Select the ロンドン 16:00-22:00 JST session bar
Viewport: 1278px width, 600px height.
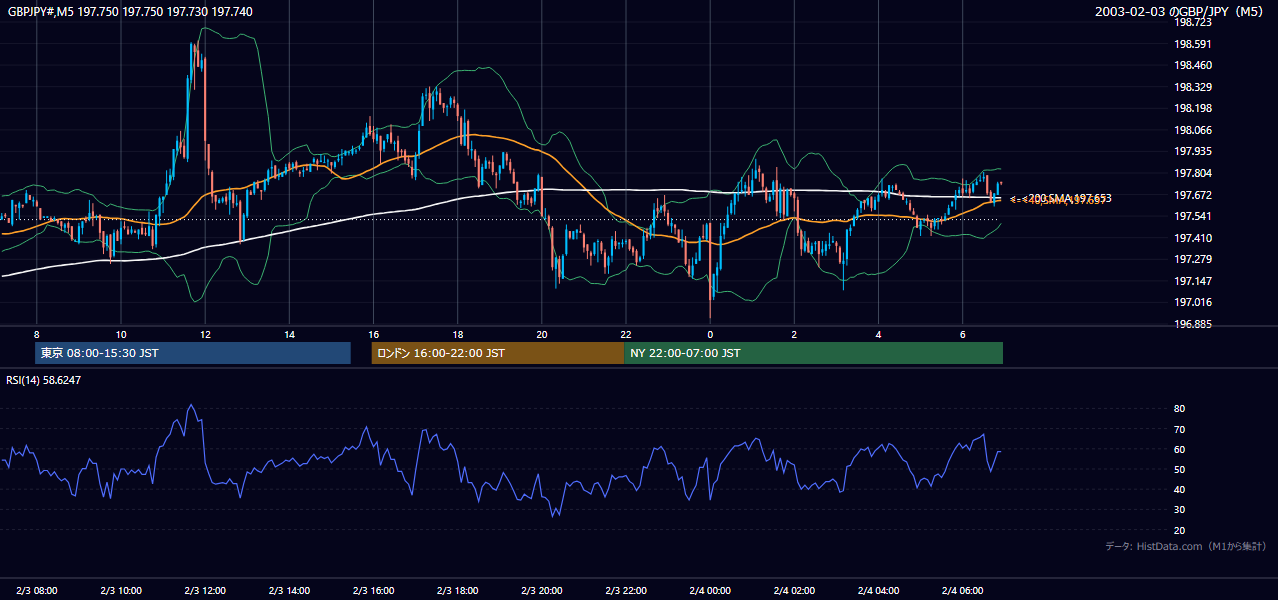coord(497,353)
